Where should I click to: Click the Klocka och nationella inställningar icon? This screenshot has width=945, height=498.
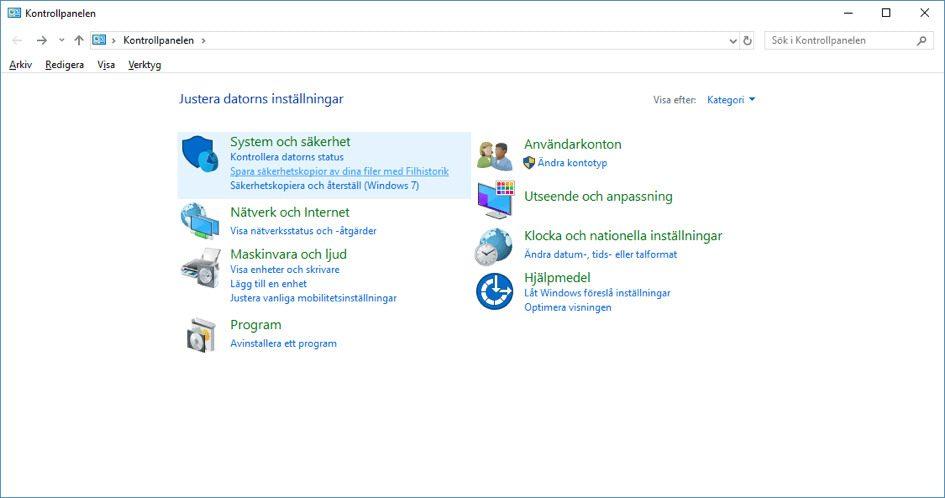pos(494,246)
